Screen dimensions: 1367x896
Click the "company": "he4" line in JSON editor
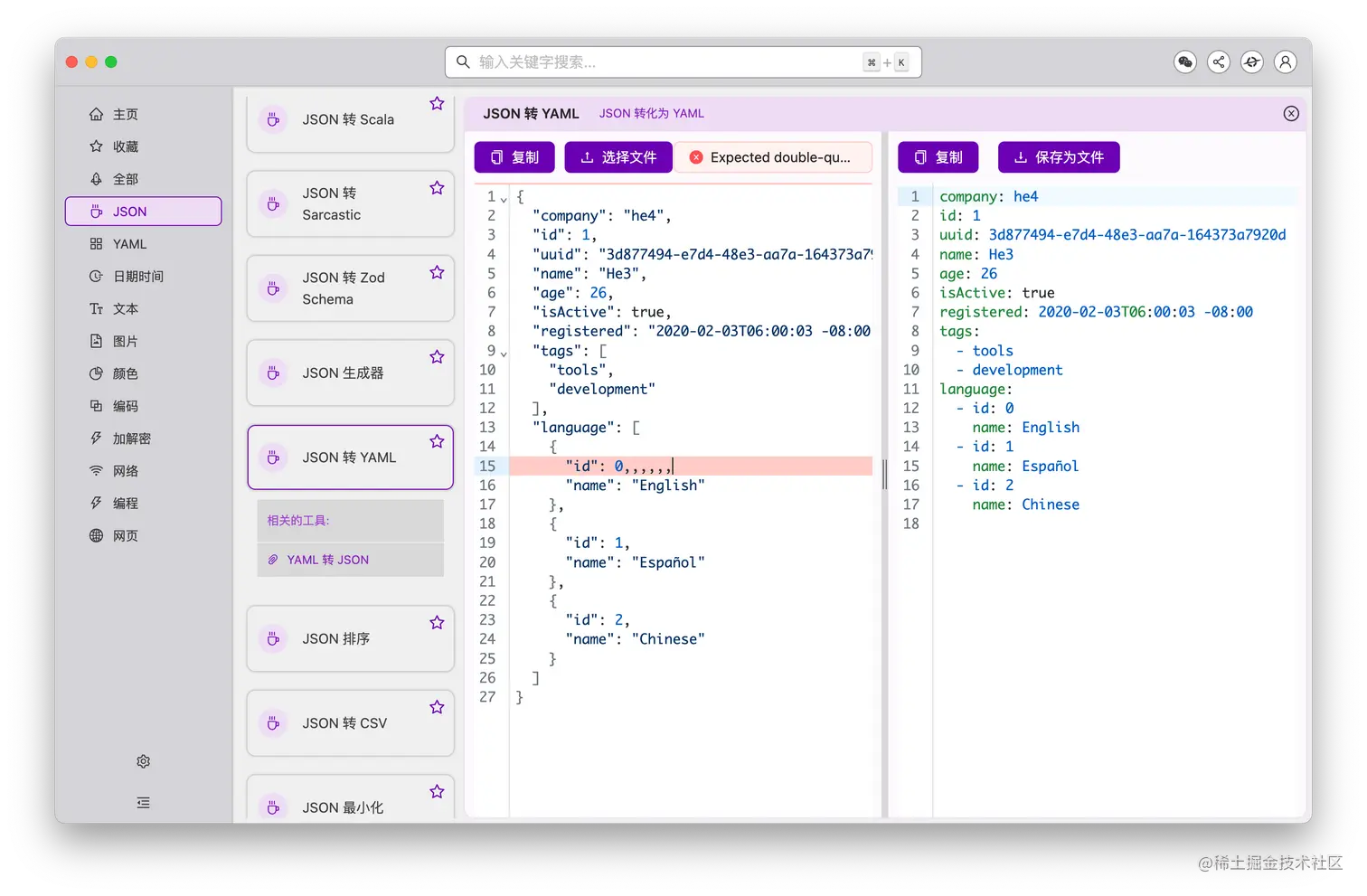(x=602, y=216)
